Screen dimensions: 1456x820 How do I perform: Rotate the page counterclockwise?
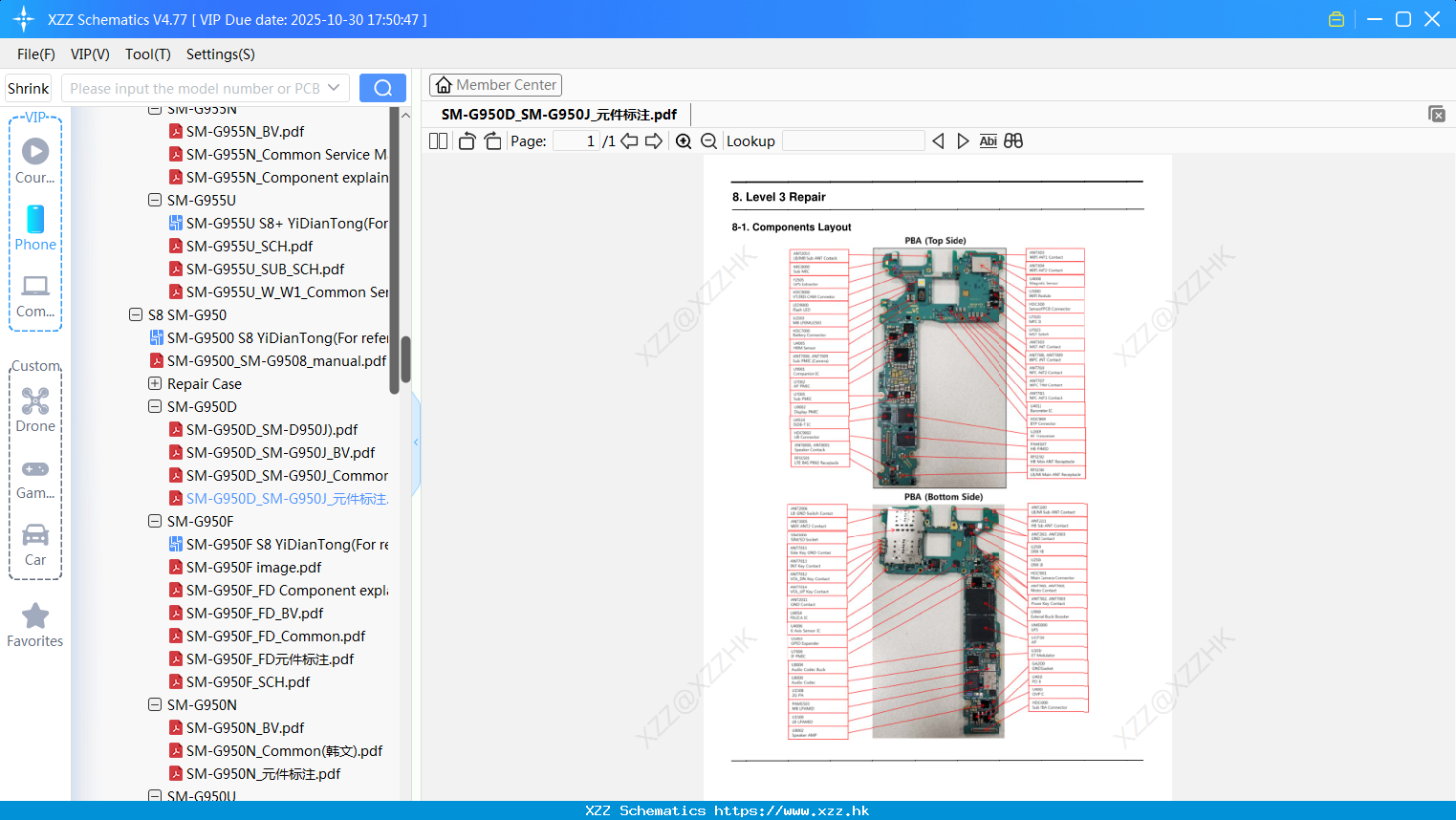tap(467, 141)
